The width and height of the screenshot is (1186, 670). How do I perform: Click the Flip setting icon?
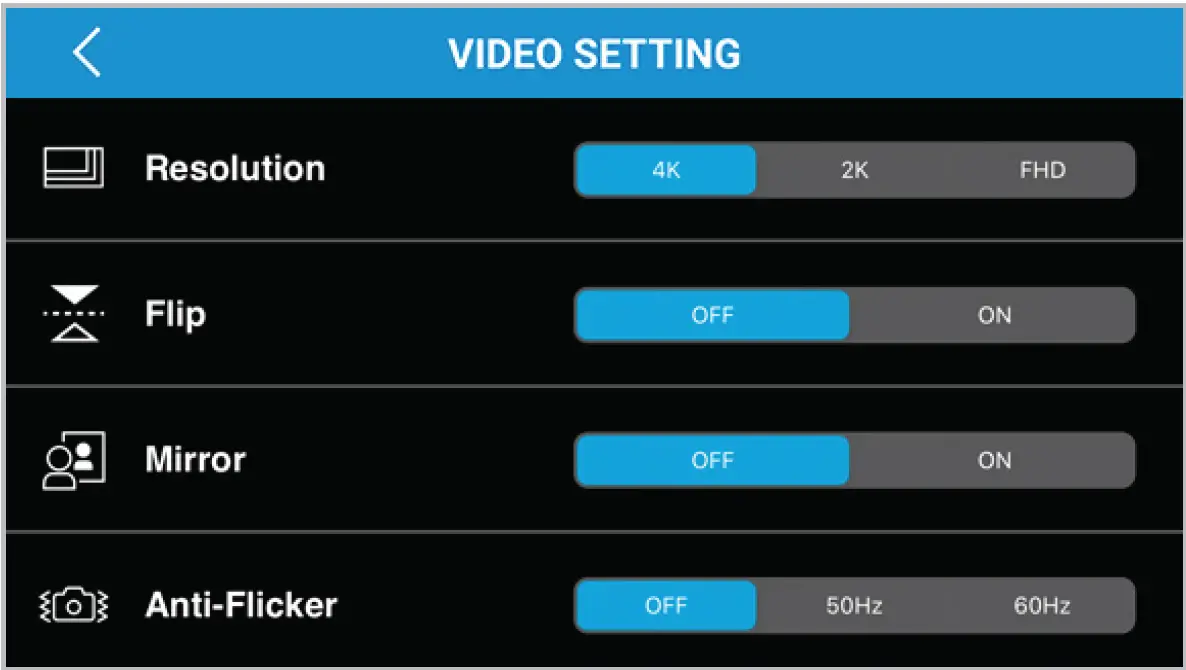pyautogui.click(x=75, y=314)
